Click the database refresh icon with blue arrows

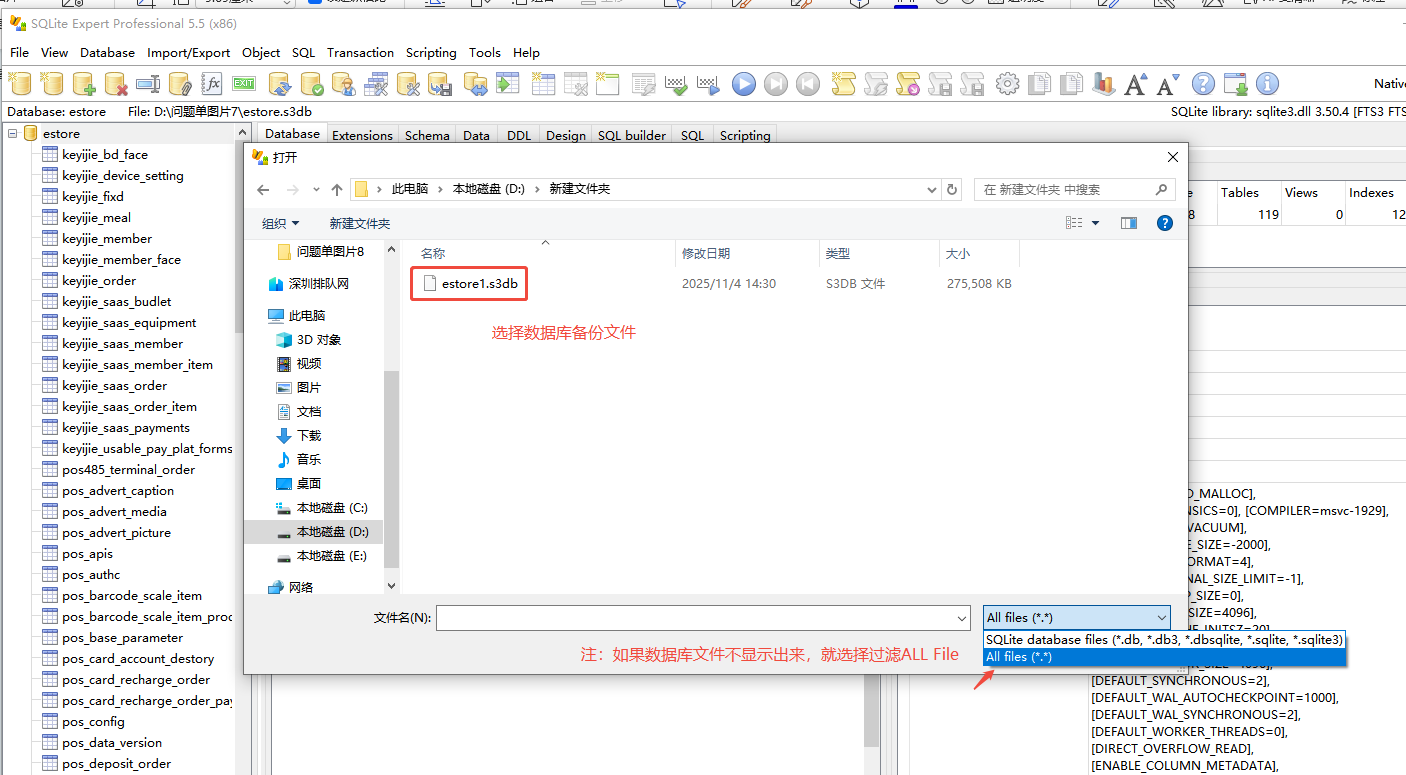pyautogui.click(x=279, y=84)
